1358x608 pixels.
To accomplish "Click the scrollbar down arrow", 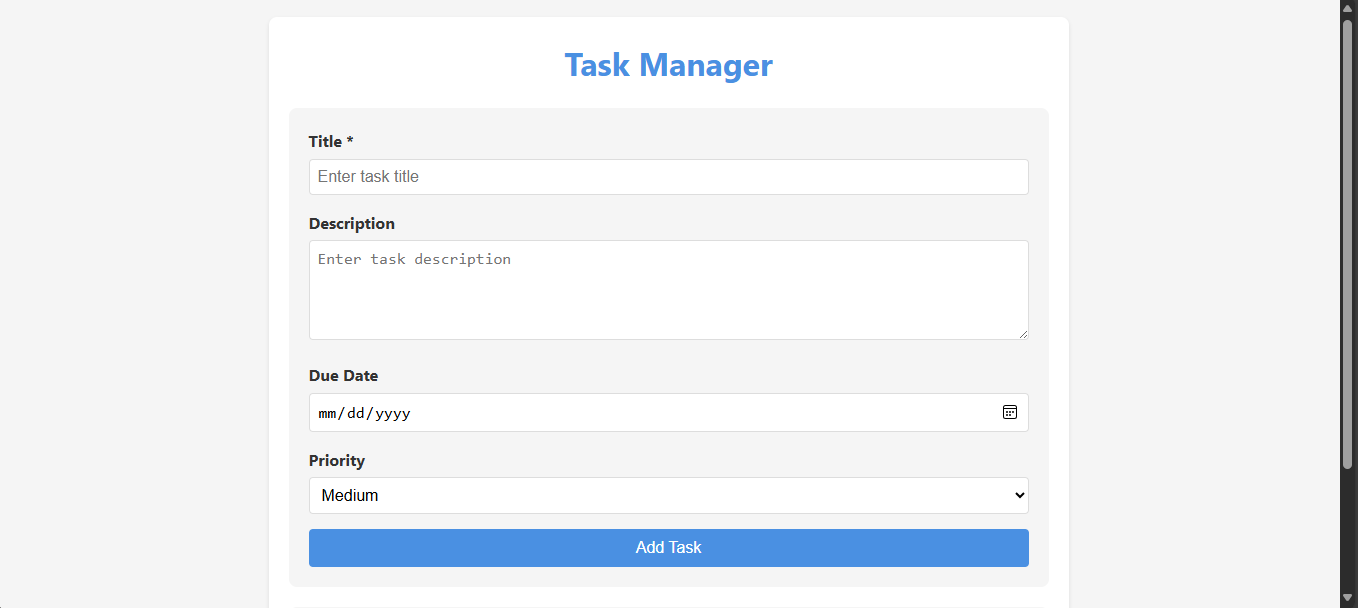I will click(x=1347, y=598).
